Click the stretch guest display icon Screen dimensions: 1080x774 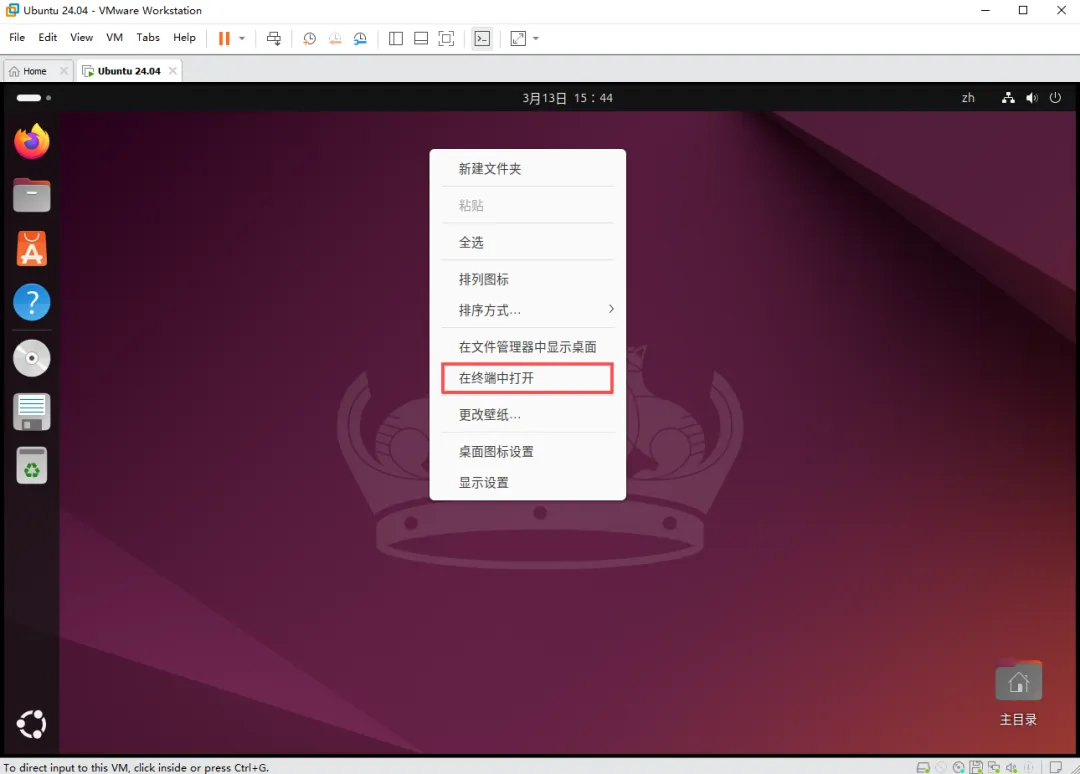coord(518,39)
